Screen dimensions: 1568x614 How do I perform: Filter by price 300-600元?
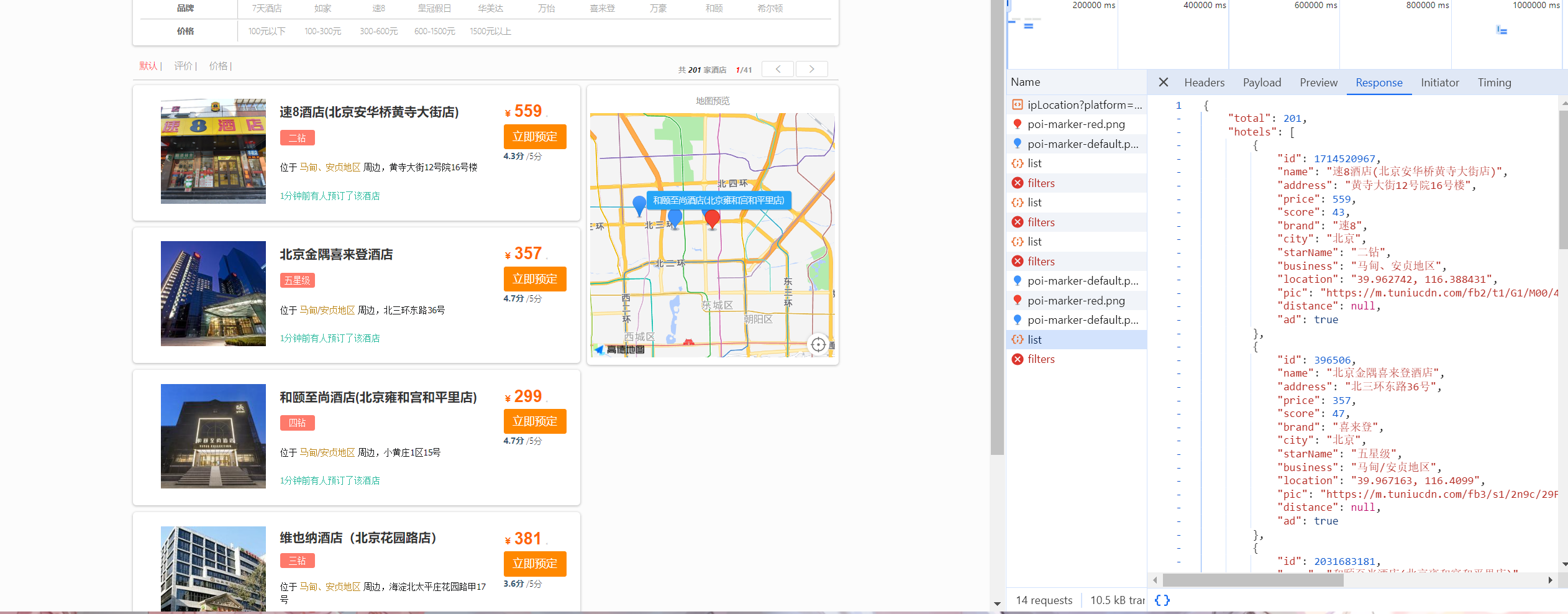tap(379, 31)
